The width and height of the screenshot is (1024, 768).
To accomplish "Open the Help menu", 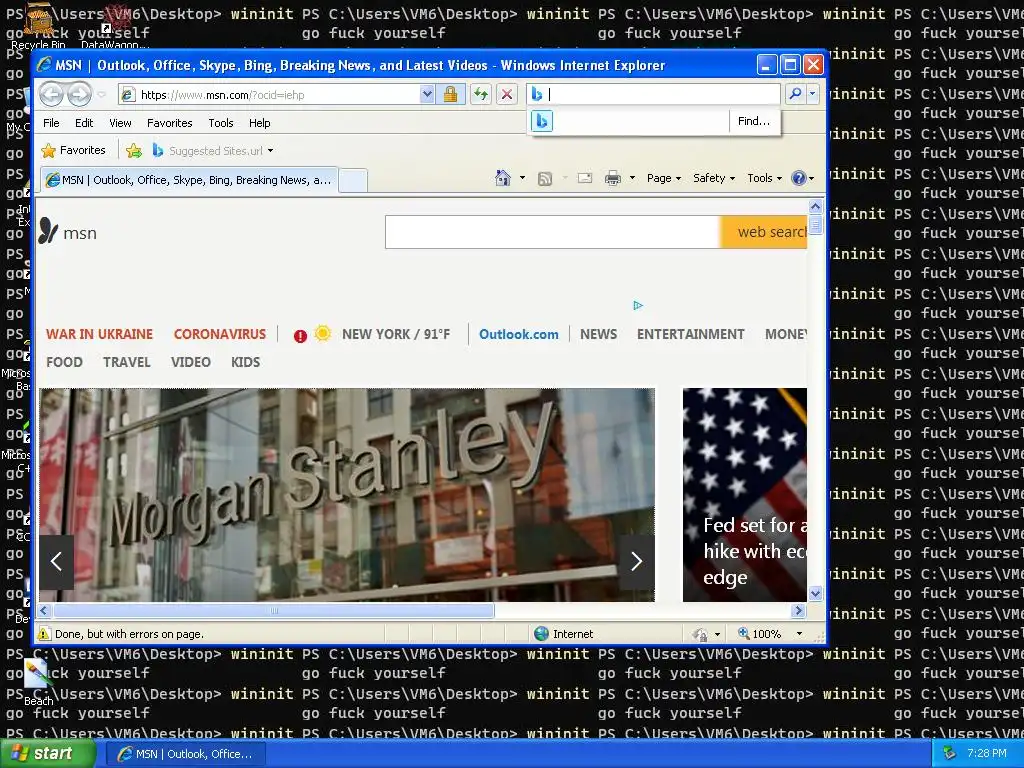I will coord(259,123).
